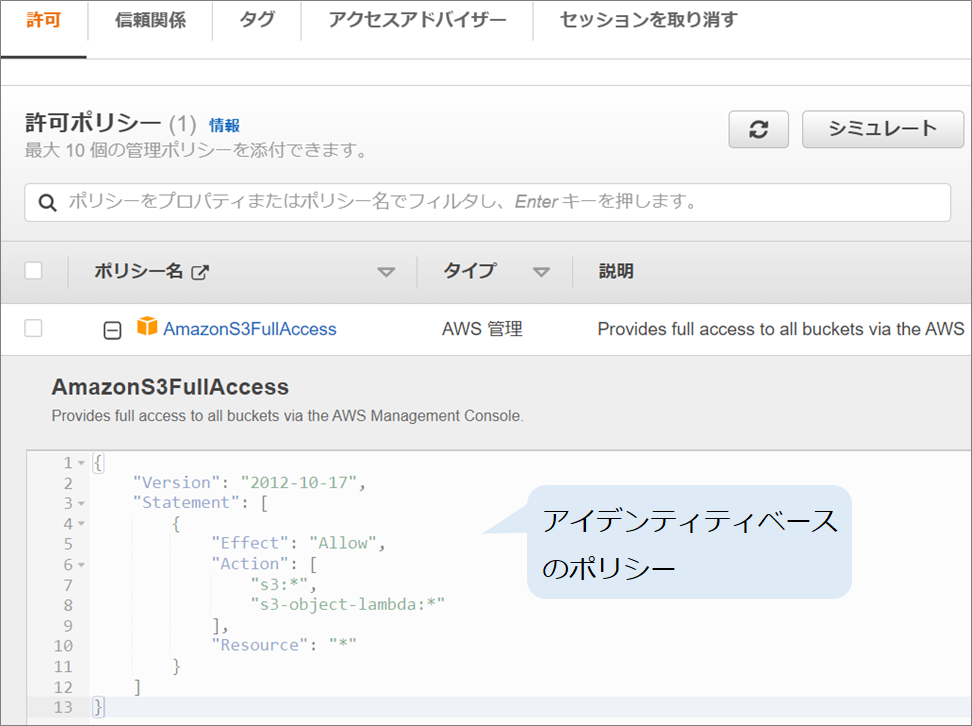Switch to the 信頼関係 tab

click(150, 20)
